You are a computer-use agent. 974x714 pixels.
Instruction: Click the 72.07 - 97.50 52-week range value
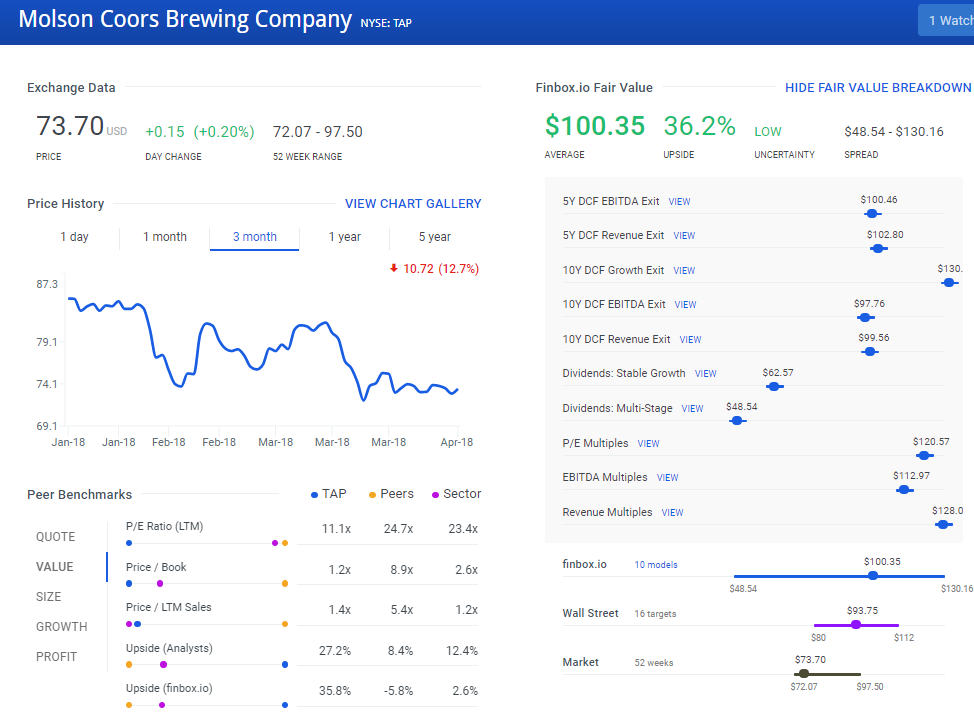click(317, 132)
